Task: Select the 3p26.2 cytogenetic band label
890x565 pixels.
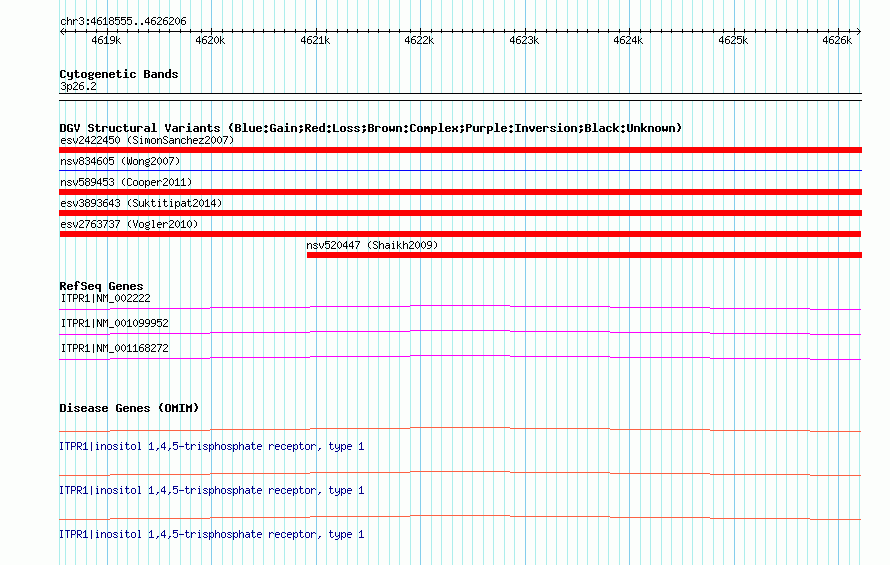Action: tap(78, 86)
